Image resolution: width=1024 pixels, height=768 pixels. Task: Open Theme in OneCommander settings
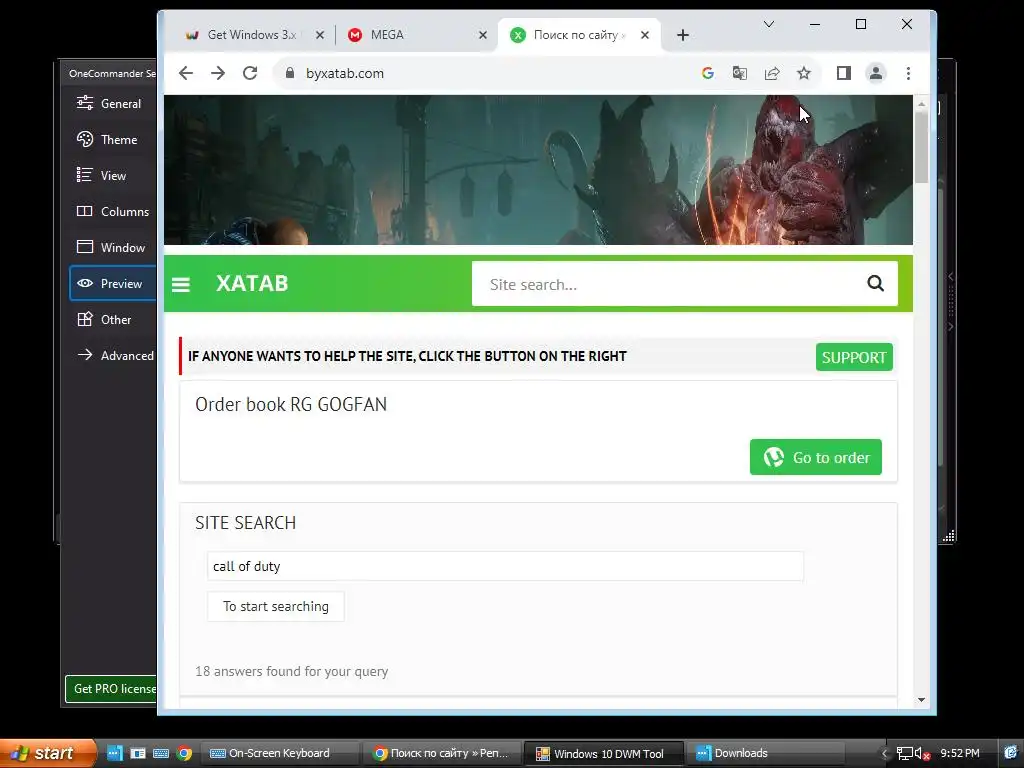pyautogui.click(x=112, y=139)
